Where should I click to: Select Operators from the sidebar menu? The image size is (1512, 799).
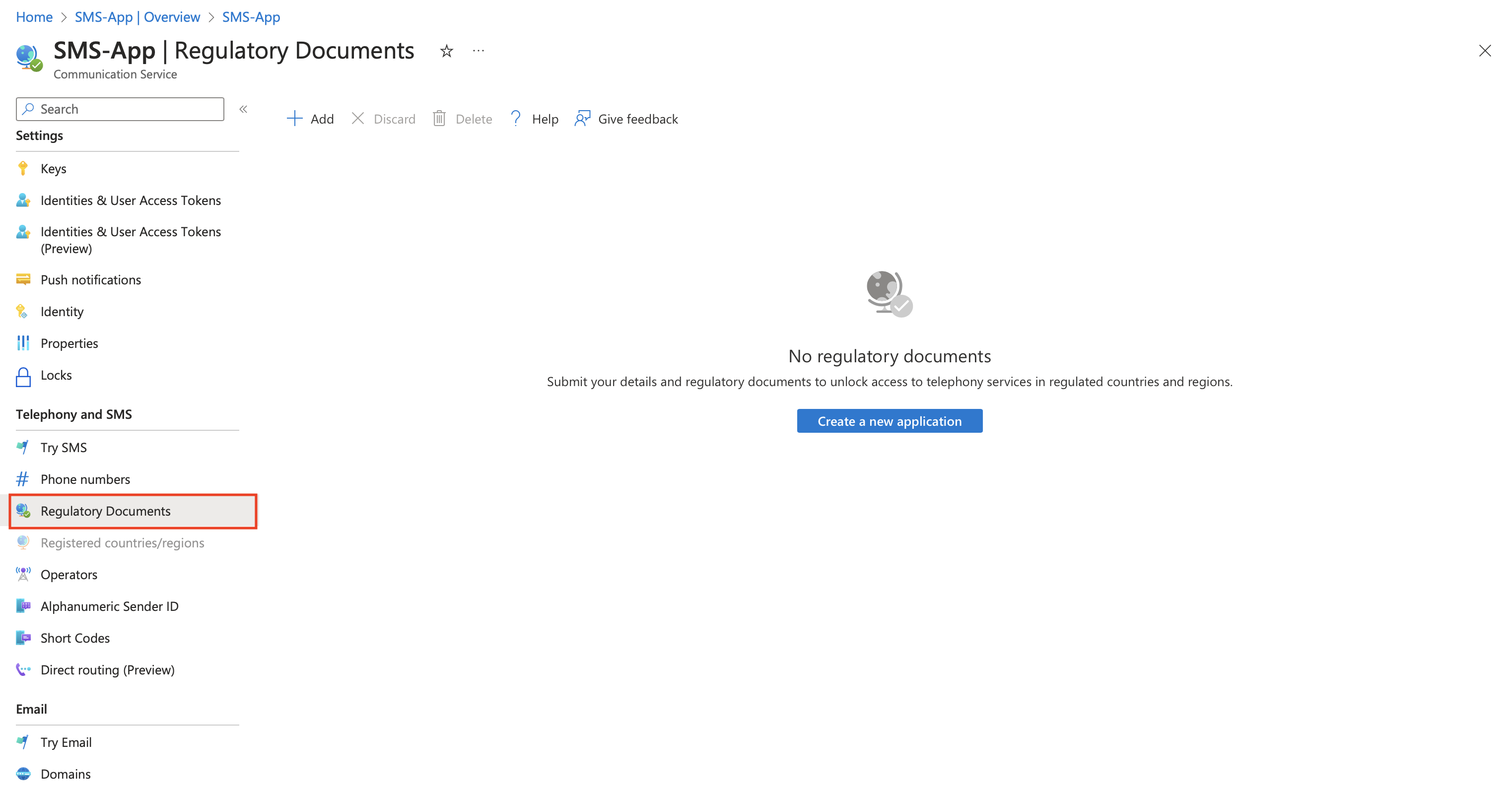click(x=68, y=573)
